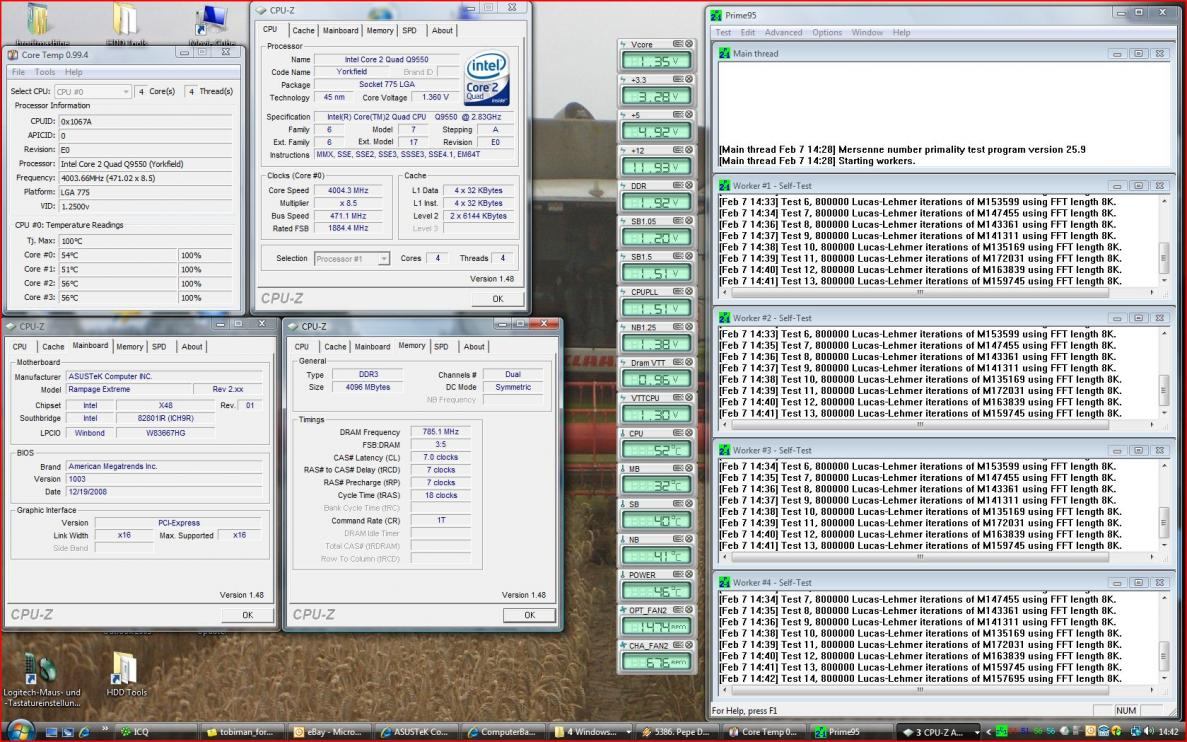The width and height of the screenshot is (1187, 742).
Task: Close the +5 voltage monitor widget
Action: (689, 114)
